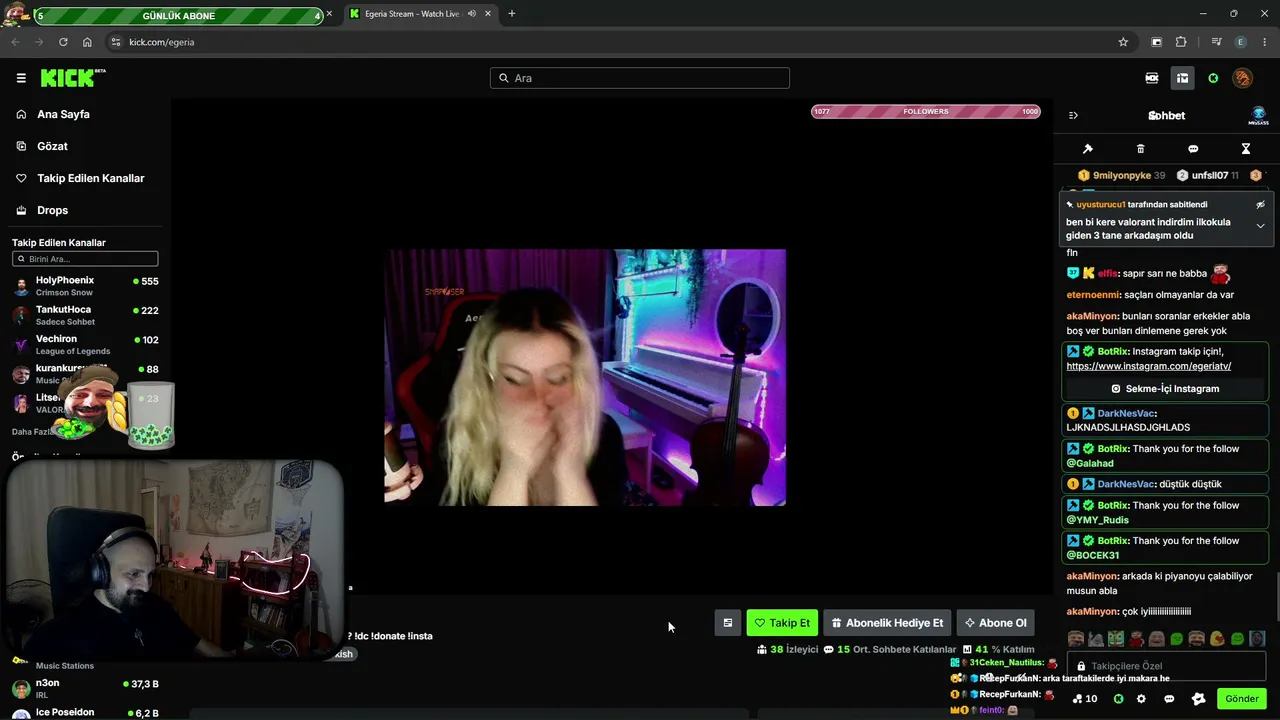Go to the browser home page
The image size is (1280, 720).
(87, 42)
